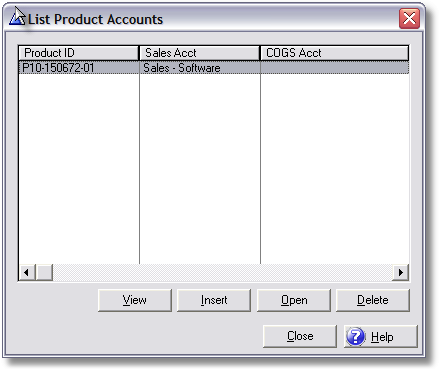Click the Insert button

coord(214,300)
